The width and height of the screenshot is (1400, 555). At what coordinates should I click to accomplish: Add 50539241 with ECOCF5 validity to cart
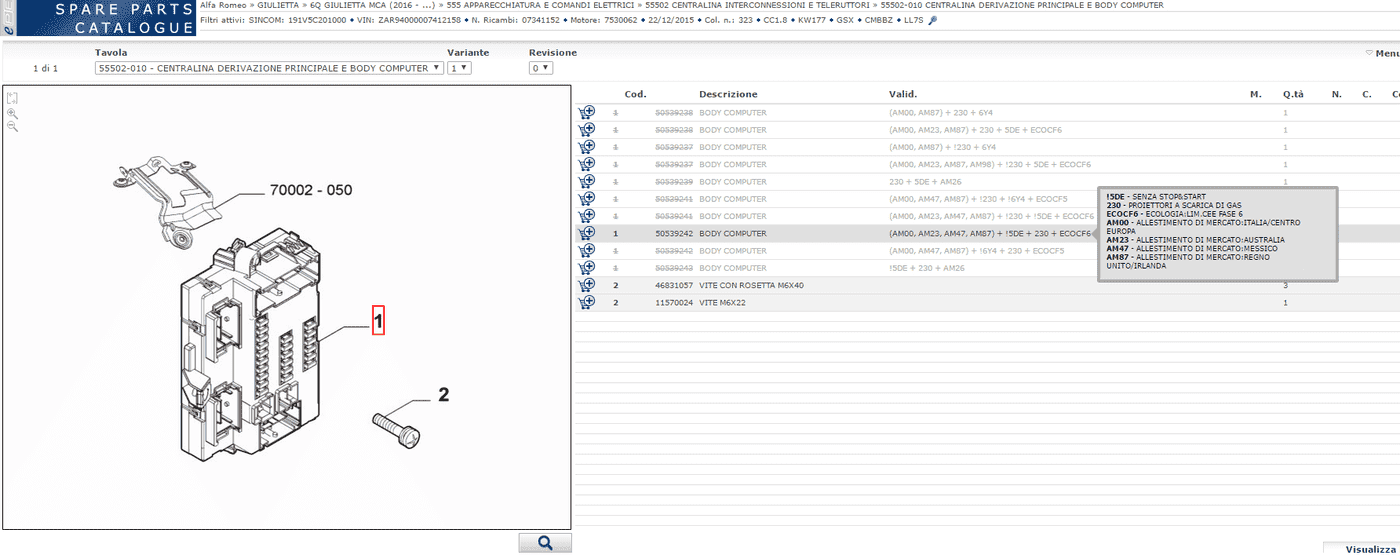tap(587, 199)
